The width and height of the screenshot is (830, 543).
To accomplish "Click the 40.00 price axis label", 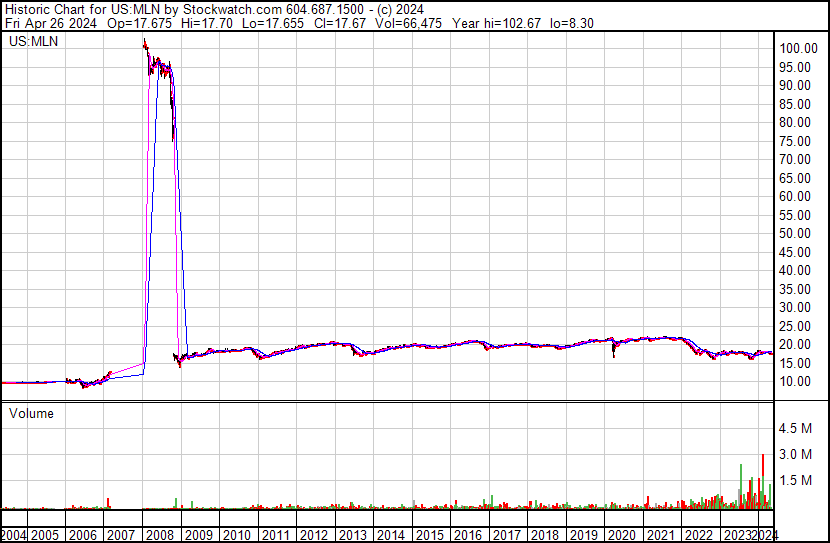I will 795,270.
